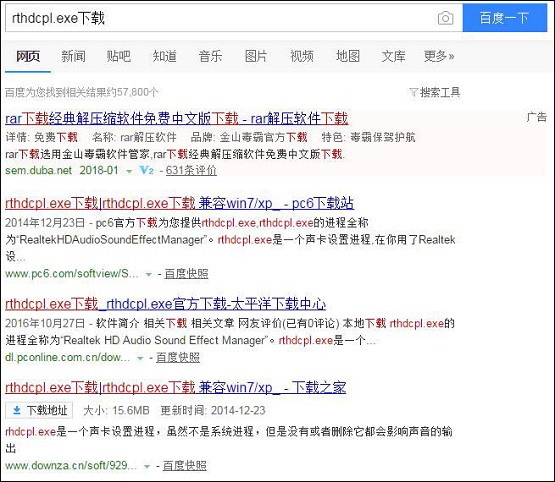Click the dl.pconline.com.cn URL
555x482 pixels.
pos(67,357)
